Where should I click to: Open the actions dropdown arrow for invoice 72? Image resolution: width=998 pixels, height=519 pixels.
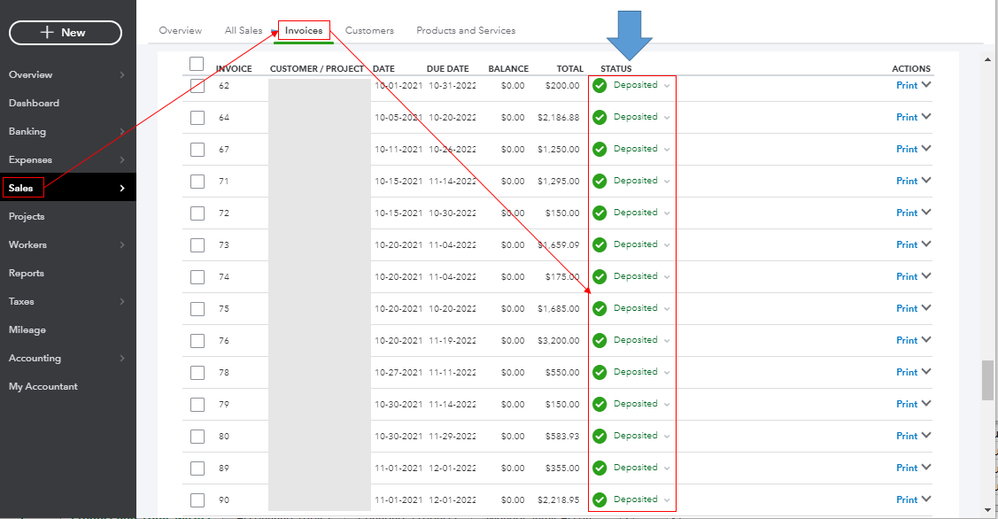(x=926, y=212)
